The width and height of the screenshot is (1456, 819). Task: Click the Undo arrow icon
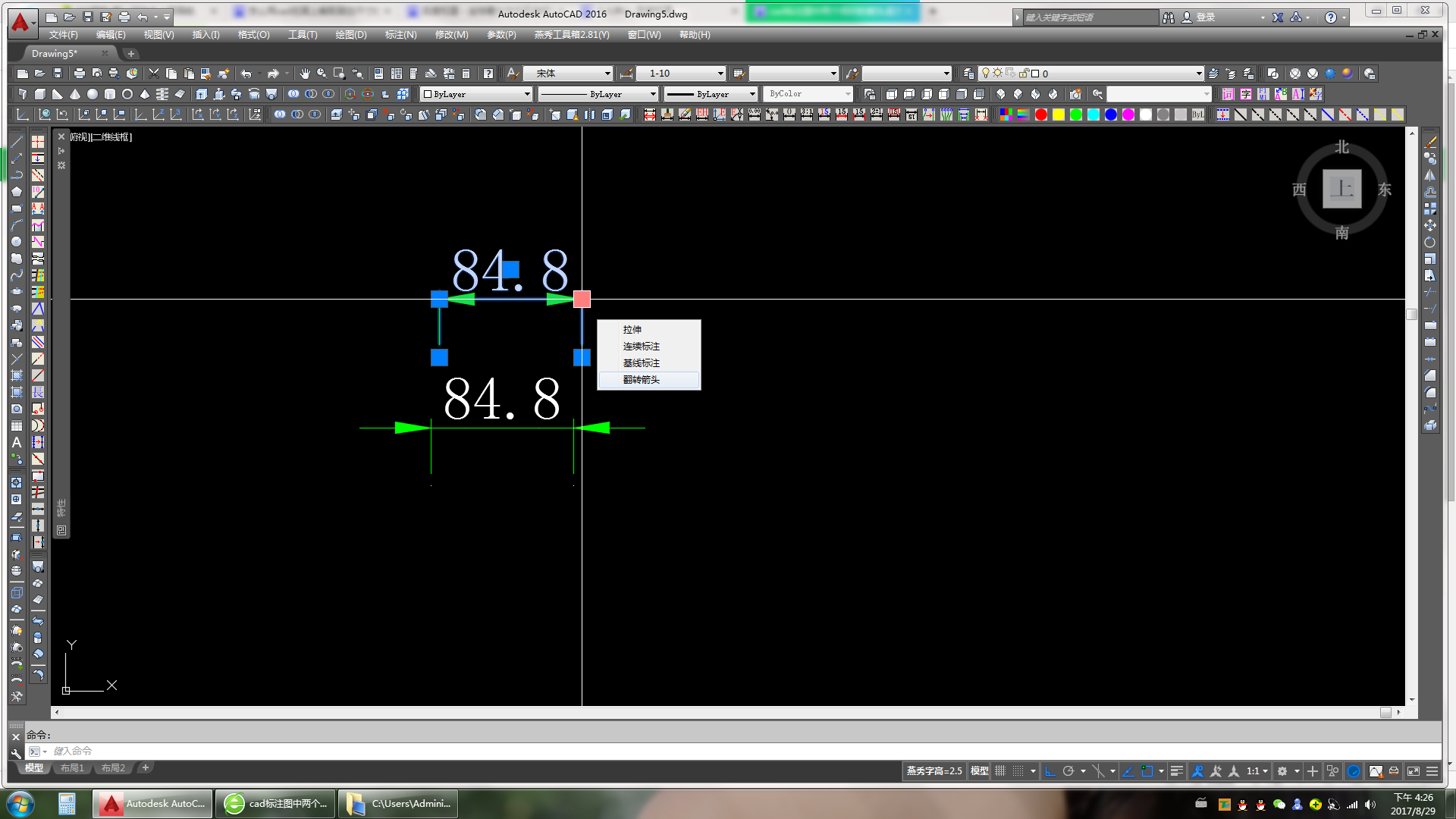click(x=246, y=74)
